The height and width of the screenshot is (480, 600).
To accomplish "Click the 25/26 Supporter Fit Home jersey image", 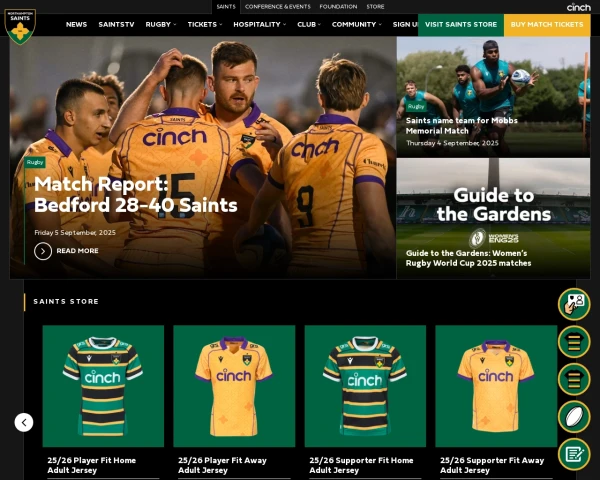I will point(365,386).
